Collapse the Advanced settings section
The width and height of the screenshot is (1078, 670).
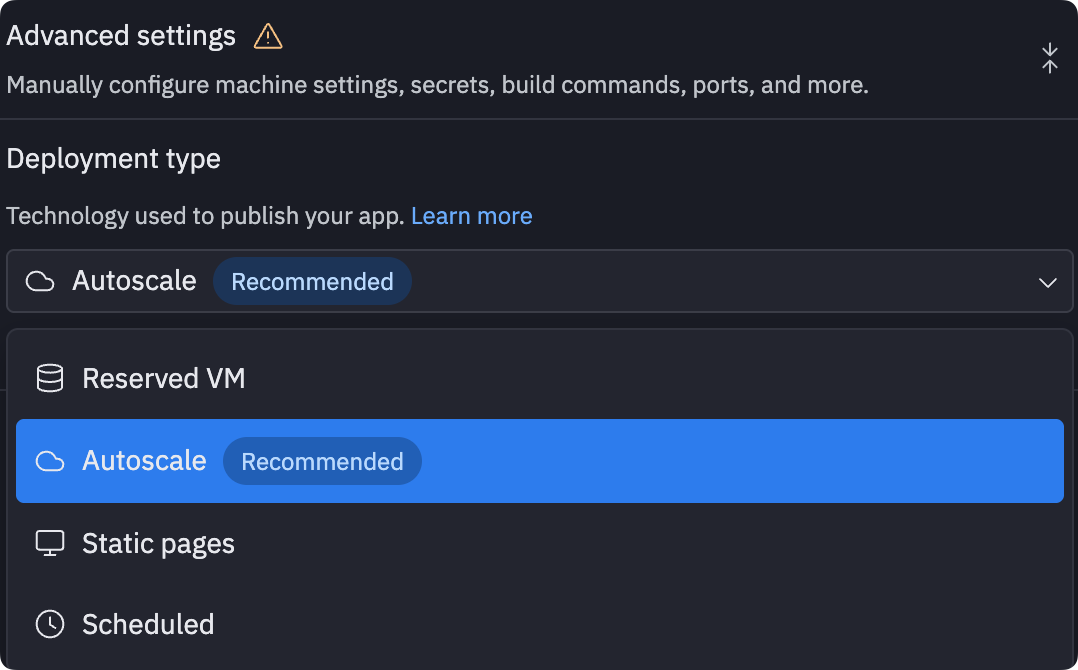coord(1049,59)
